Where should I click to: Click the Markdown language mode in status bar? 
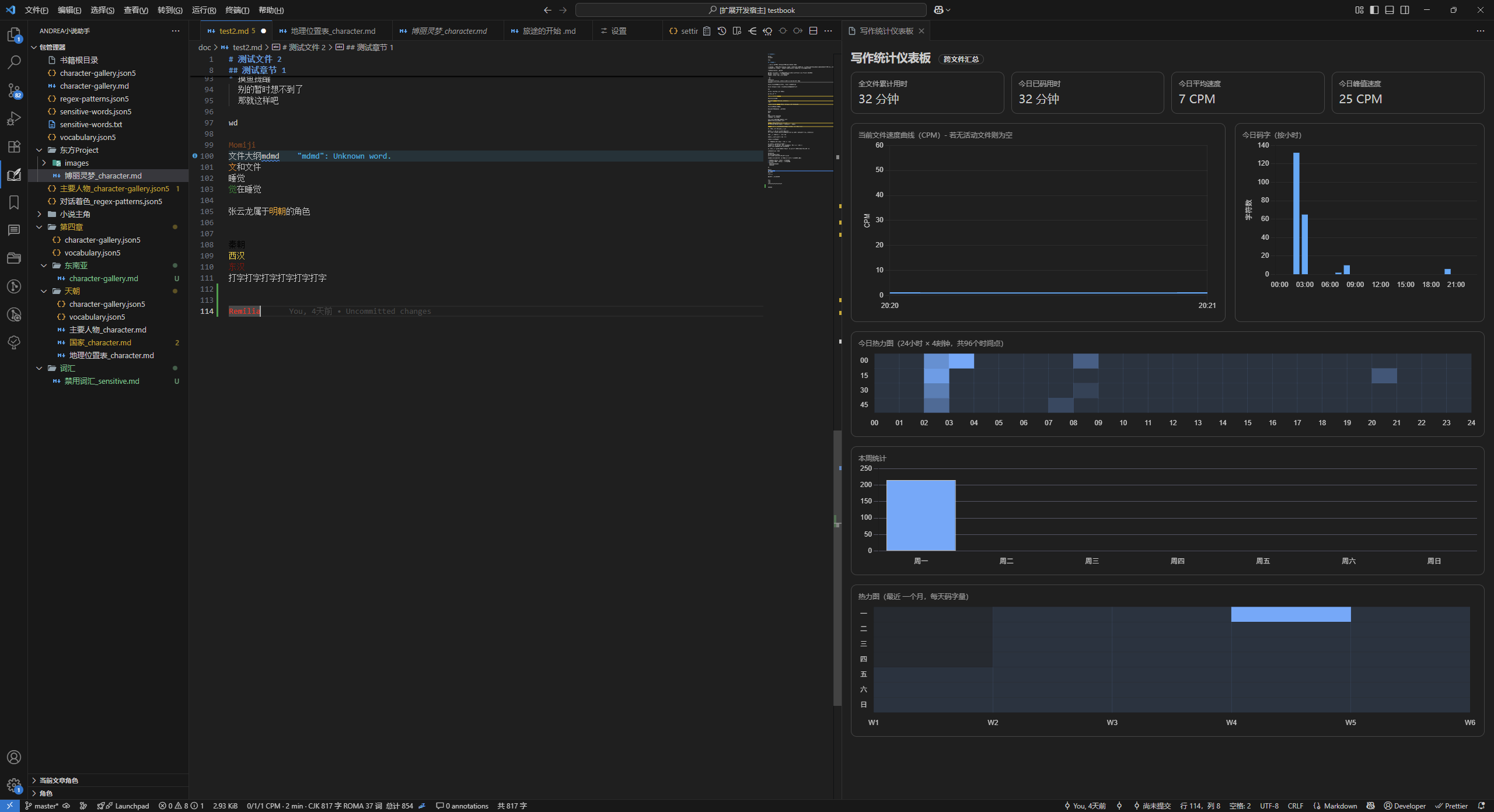1340,806
